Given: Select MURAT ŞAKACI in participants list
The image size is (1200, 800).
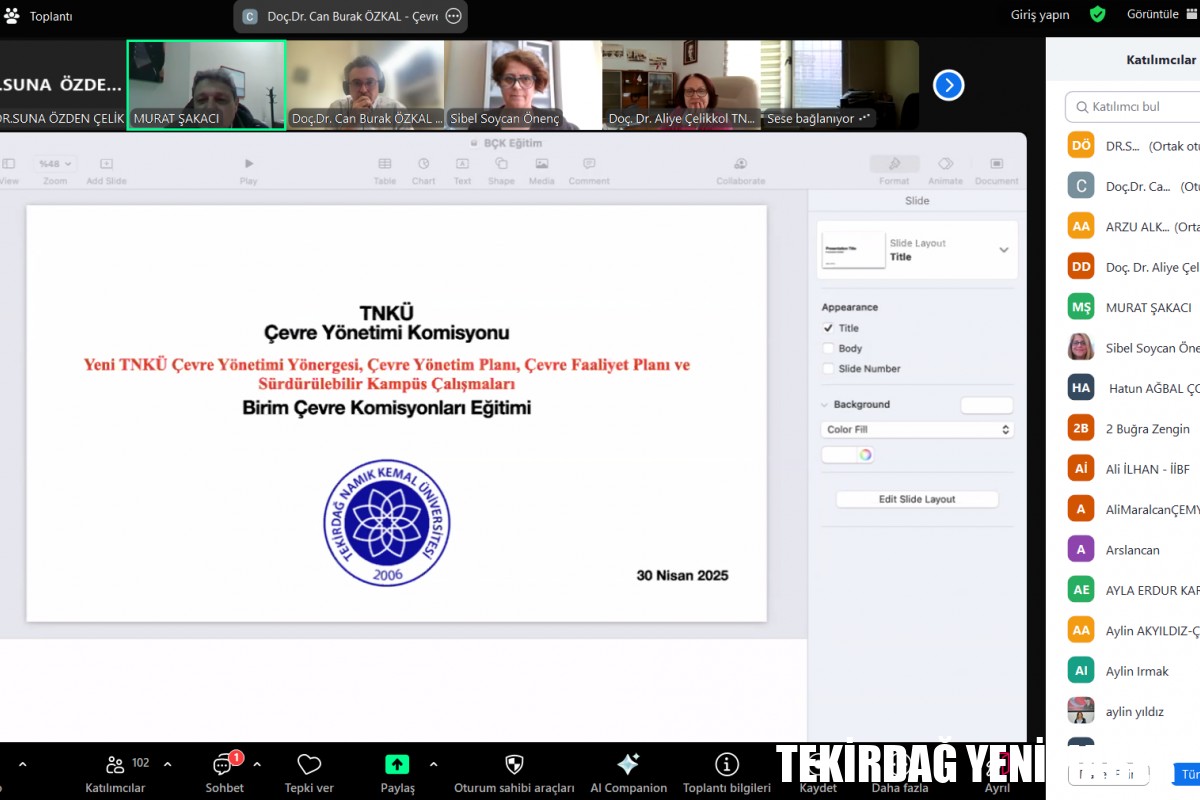Looking at the screenshot, I should 1133,307.
